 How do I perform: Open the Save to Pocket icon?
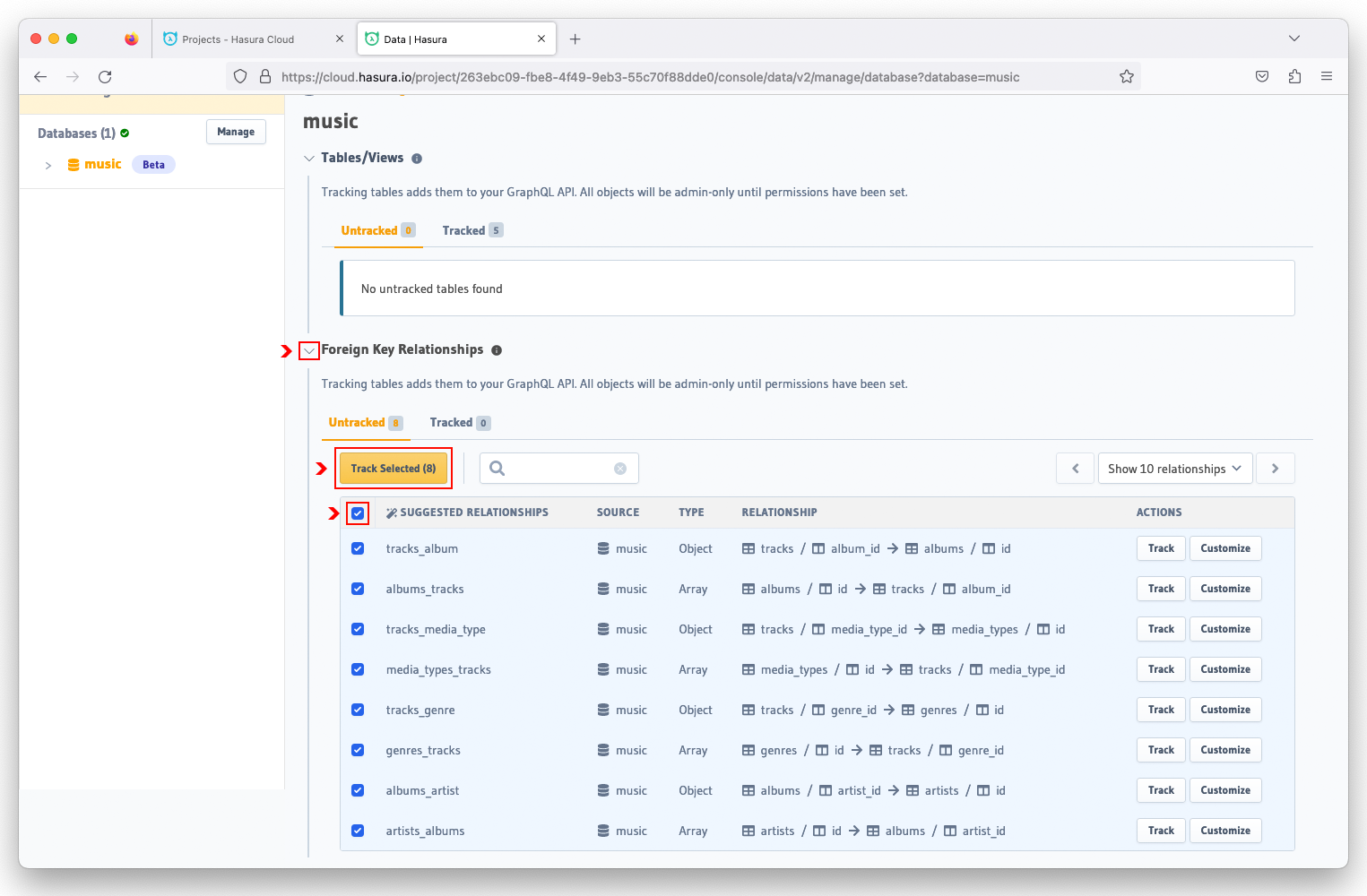point(1262,77)
